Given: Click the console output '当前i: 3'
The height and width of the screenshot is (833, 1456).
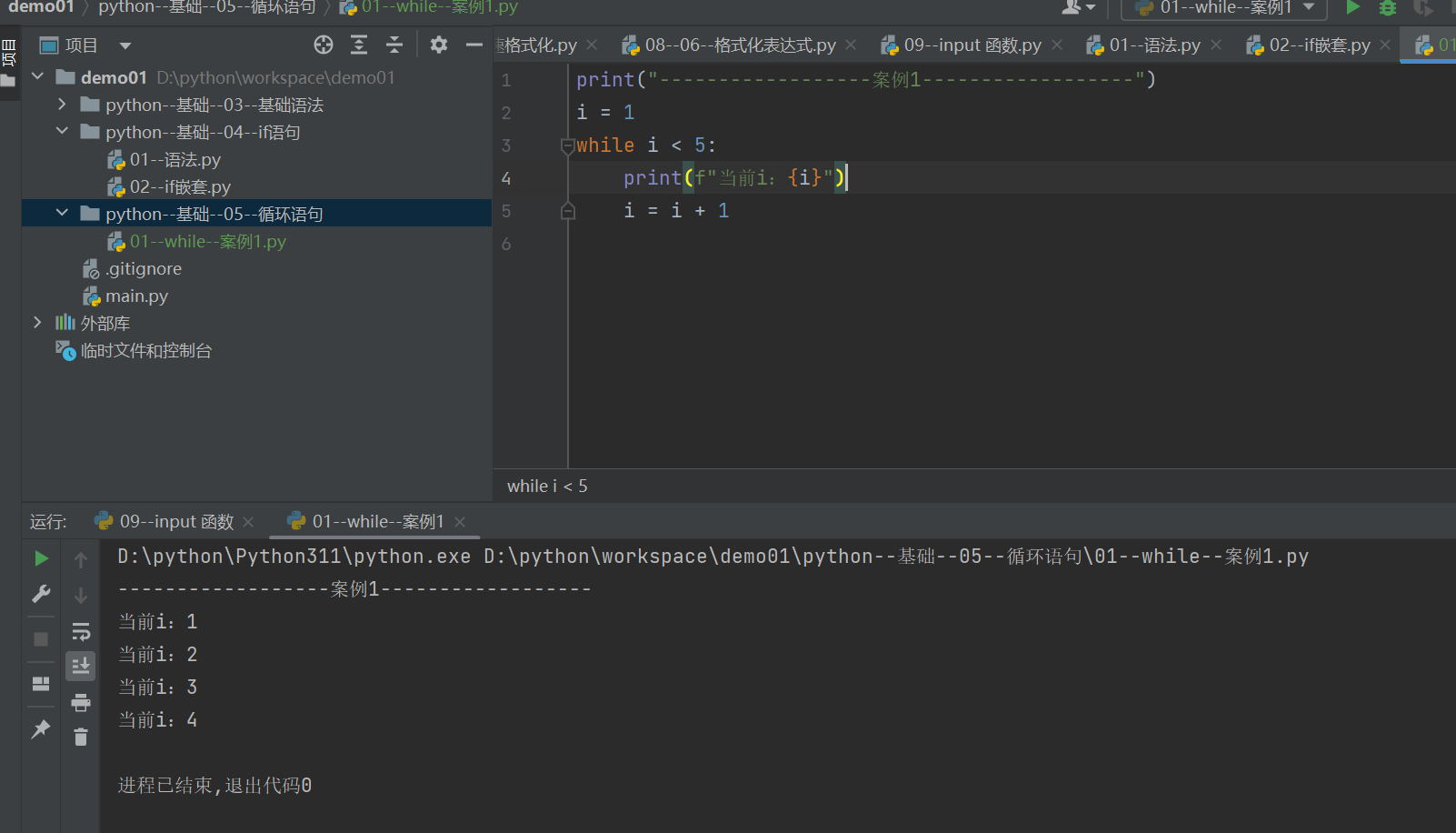Looking at the screenshot, I should pyautogui.click(x=158, y=687).
